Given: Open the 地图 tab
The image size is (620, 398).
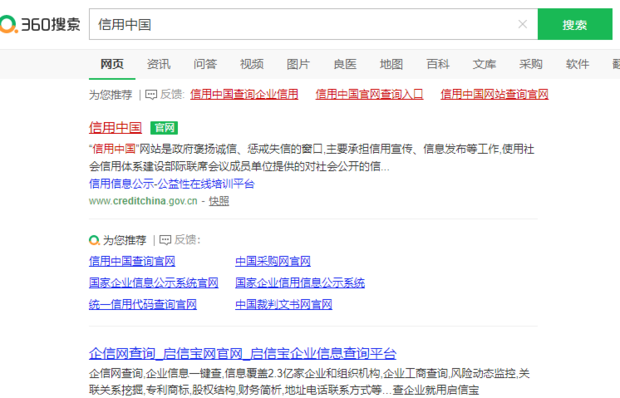Looking at the screenshot, I should click(391, 64).
